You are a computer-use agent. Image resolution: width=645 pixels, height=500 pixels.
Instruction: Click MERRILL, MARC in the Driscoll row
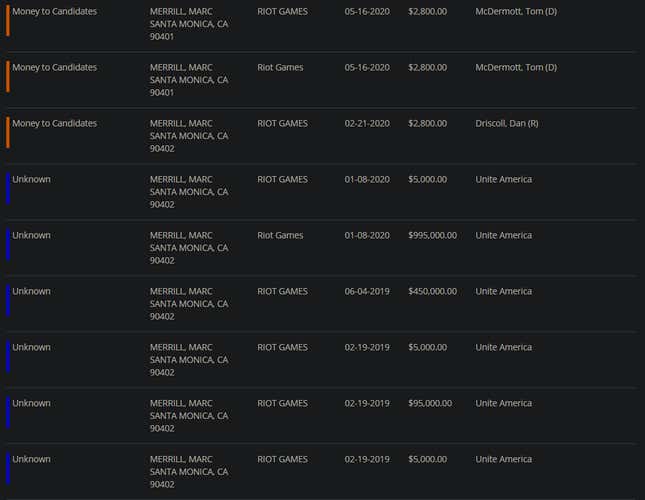(181, 123)
